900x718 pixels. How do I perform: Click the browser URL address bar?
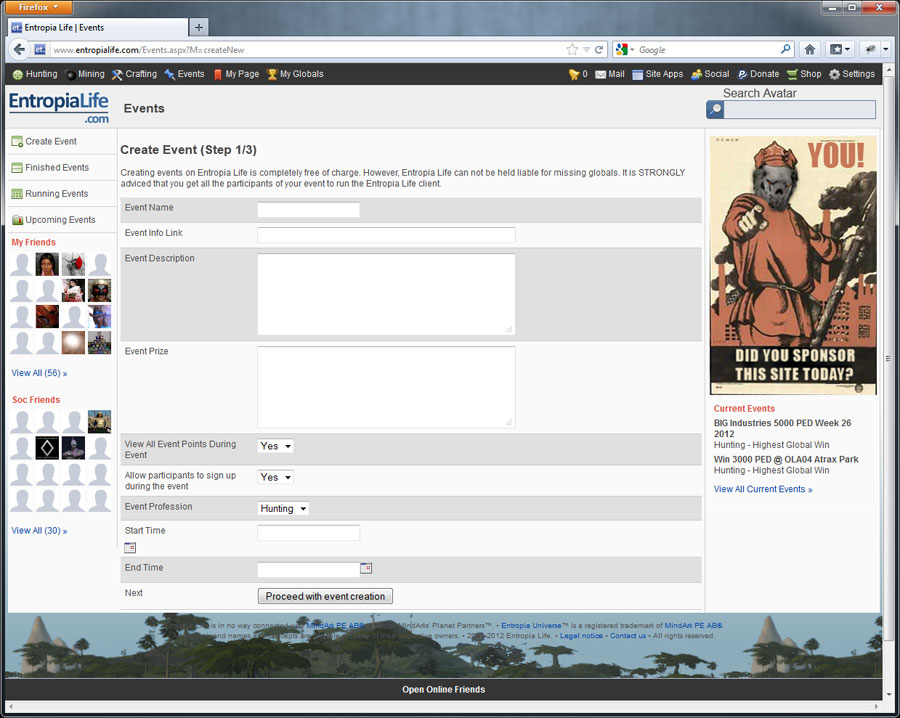tap(307, 50)
